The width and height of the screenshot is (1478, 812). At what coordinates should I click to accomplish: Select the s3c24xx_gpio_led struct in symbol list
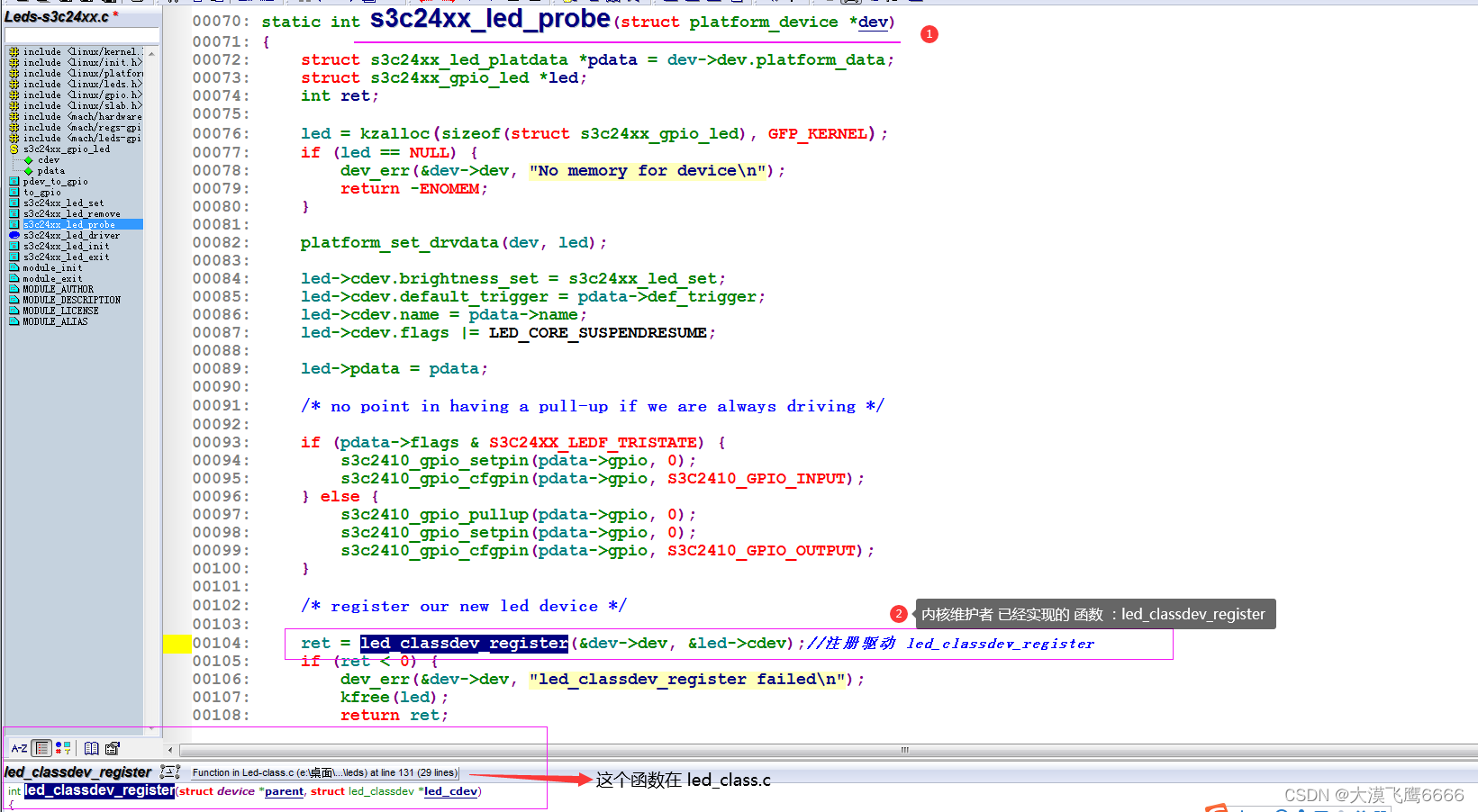point(60,149)
